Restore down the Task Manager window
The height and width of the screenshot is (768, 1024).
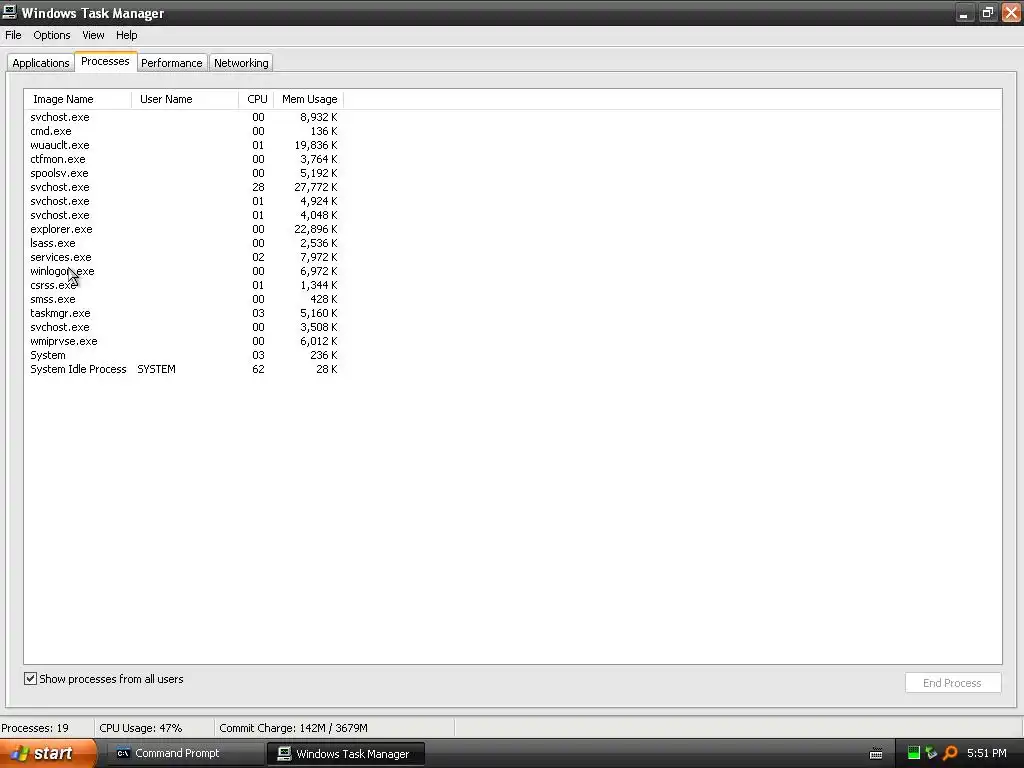tap(987, 12)
